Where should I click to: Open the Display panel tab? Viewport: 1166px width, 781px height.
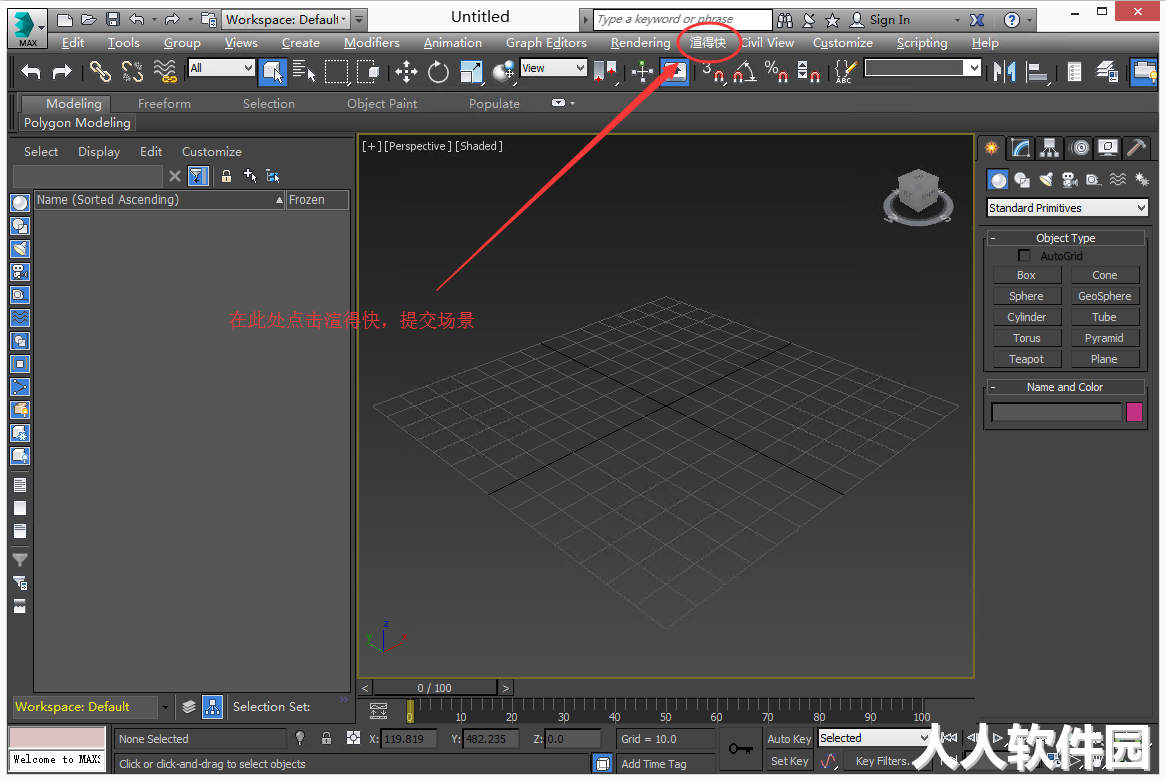click(x=1108, y=148)
